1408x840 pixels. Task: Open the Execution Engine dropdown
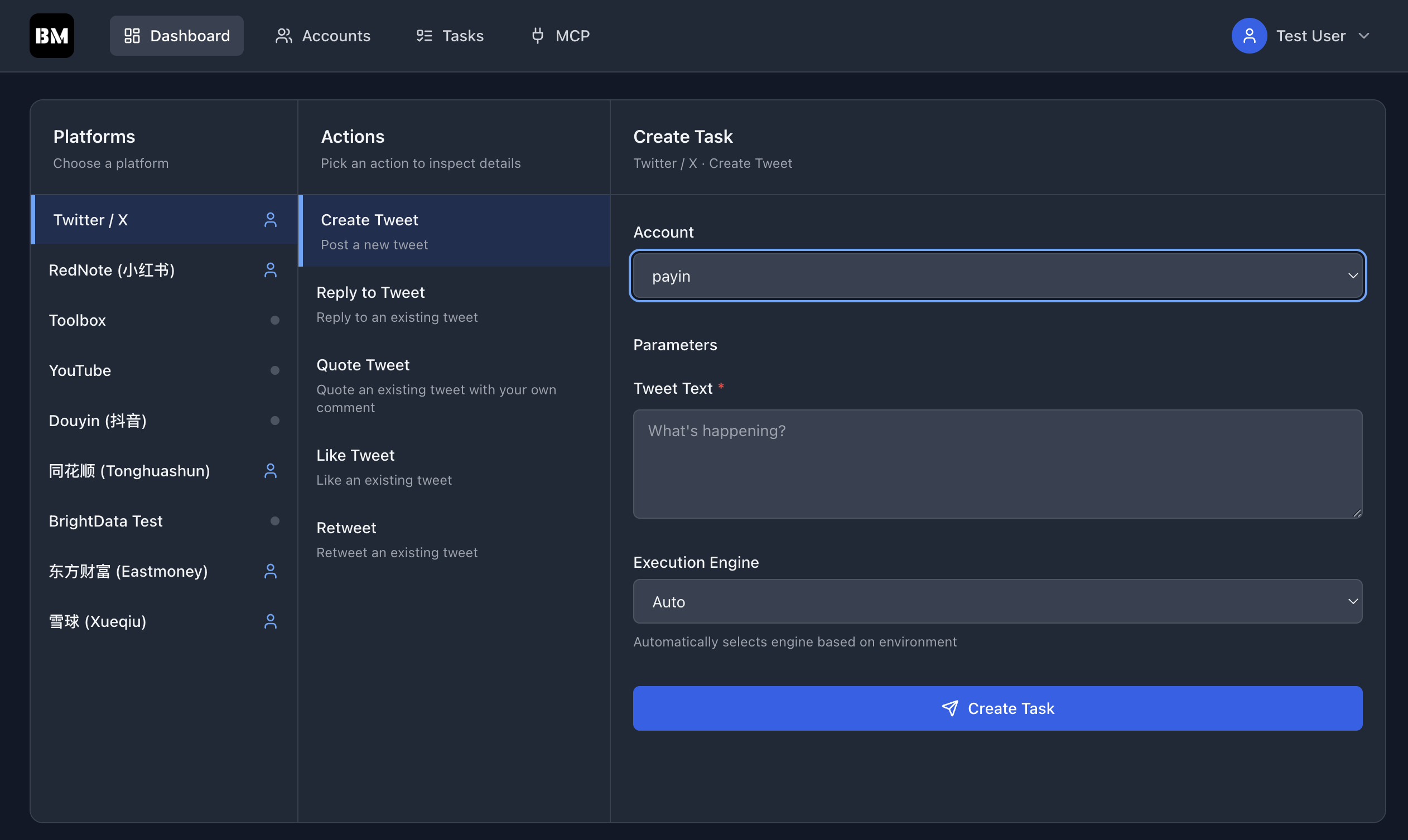click(x=997, y=602)
